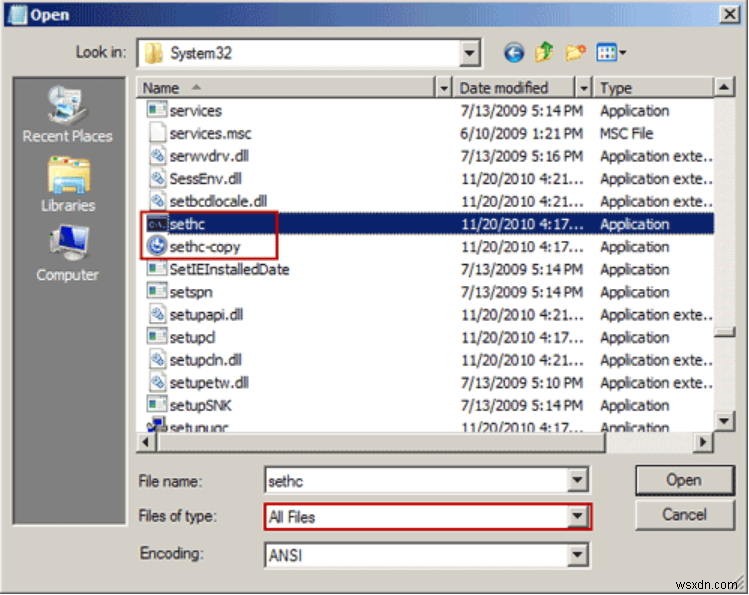
Task: Select the services application icon
Action: (157, 110)
